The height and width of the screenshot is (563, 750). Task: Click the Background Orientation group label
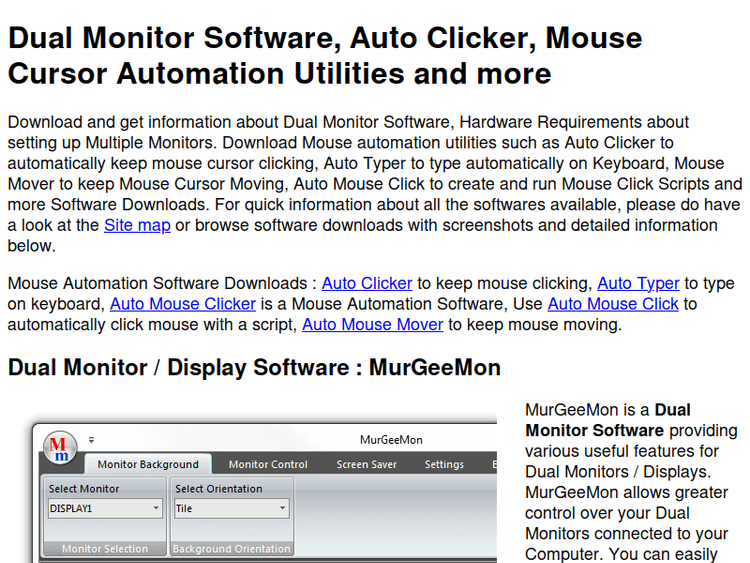232,548
